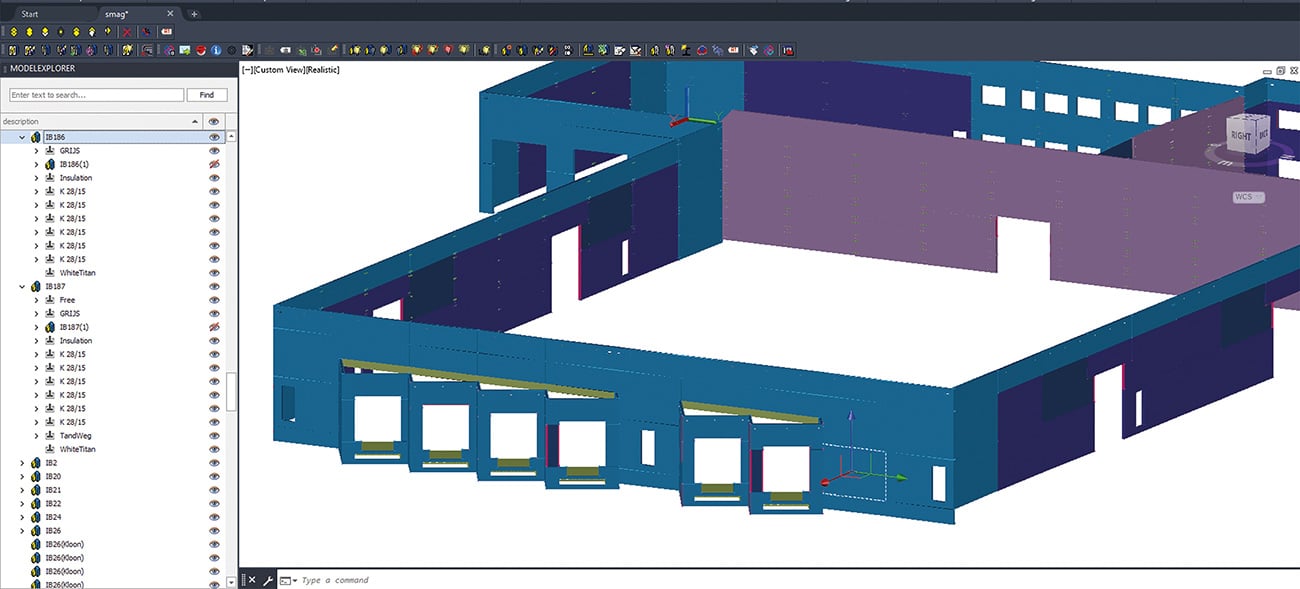Click the ViewCube Right face
Viewport: 1300px width, 589px height.
pyautogui.click(x=1240, y=136)
